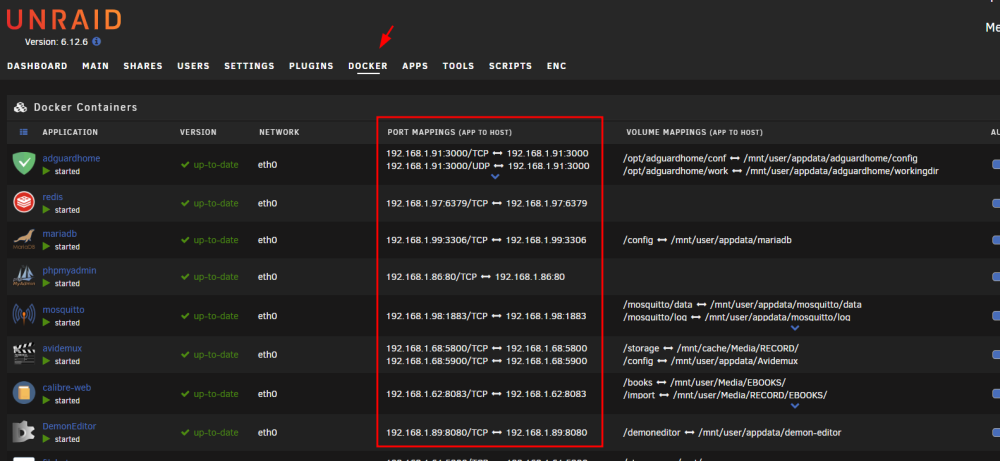Click the version info icon beside 6.12.6

pyautogui.click(x=96, y=41)
